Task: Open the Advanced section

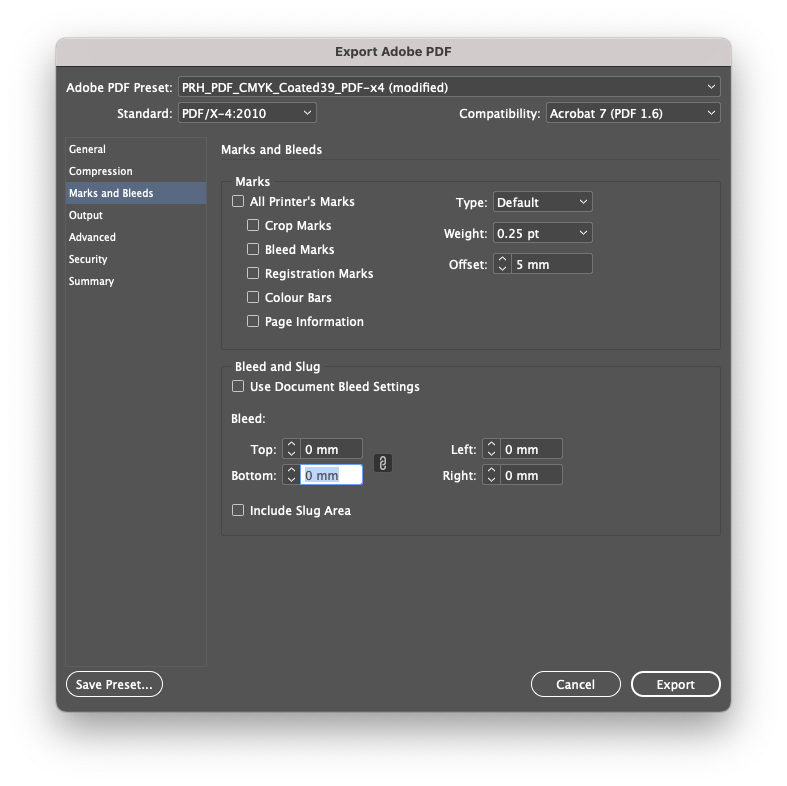Action: 136,237
